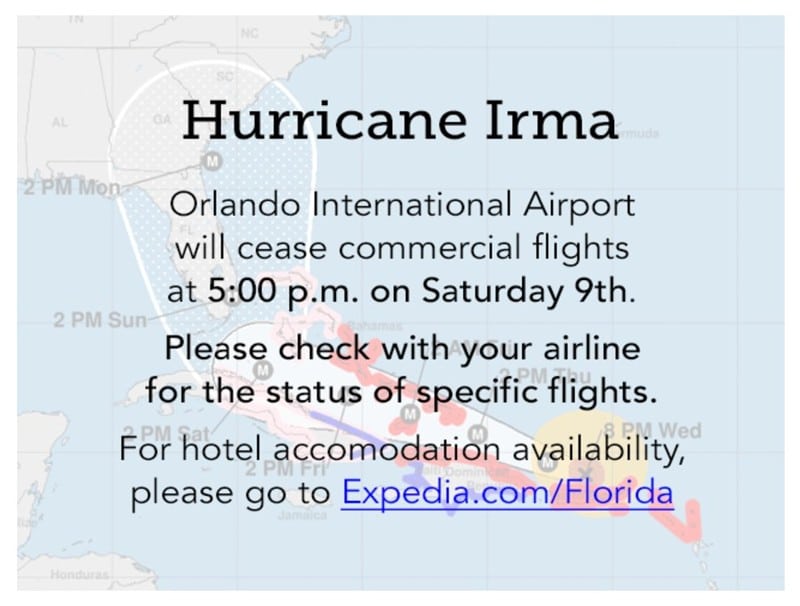This screenshot has width=800, height=606.
Task: Click the NC state label on map
Action: (249, 34)
